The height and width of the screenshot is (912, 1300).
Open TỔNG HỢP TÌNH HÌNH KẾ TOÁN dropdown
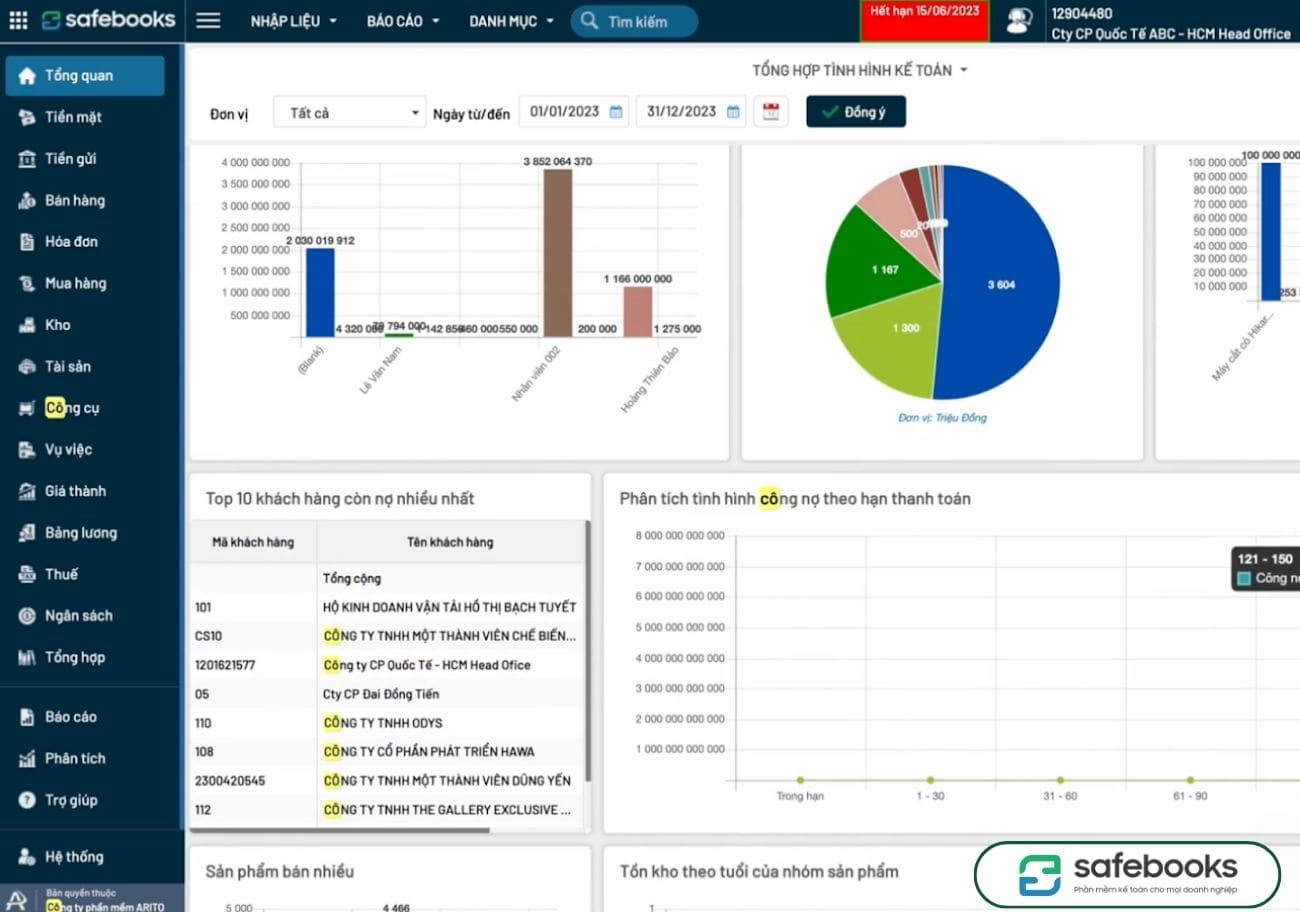pos(860,70)
